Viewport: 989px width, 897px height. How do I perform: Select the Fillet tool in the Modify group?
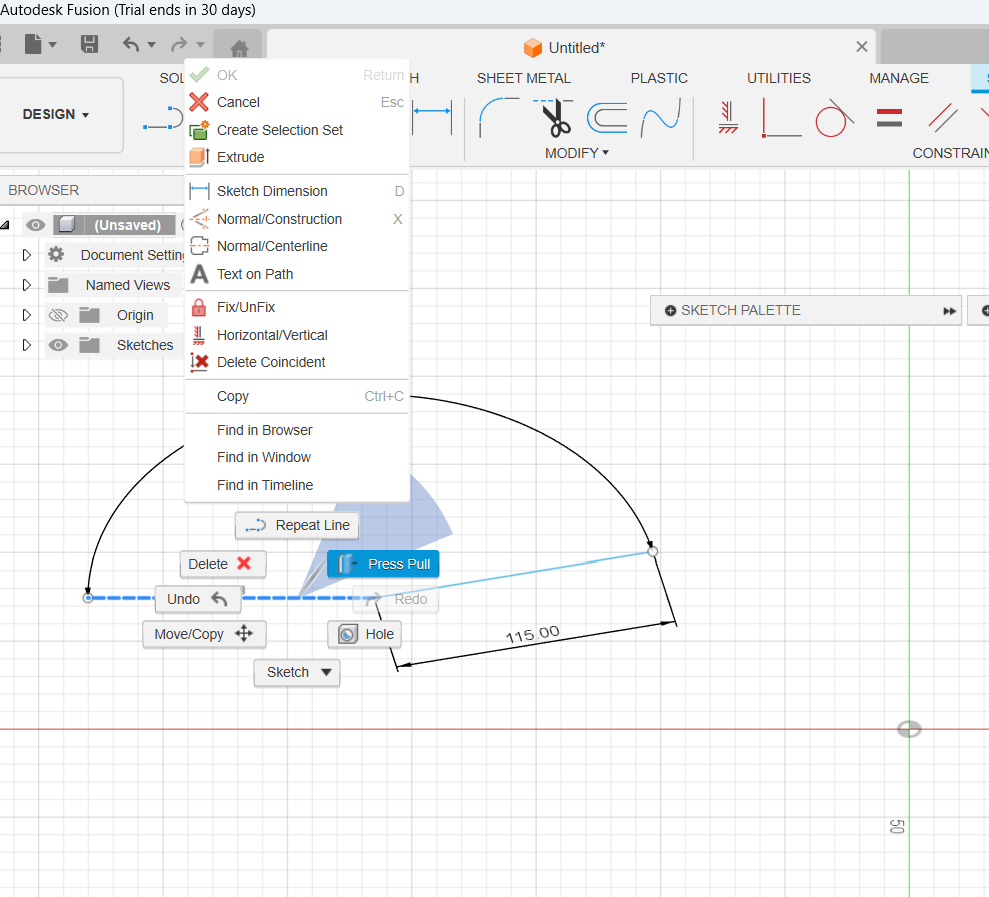pyautogui.click(x=498, y=117)
